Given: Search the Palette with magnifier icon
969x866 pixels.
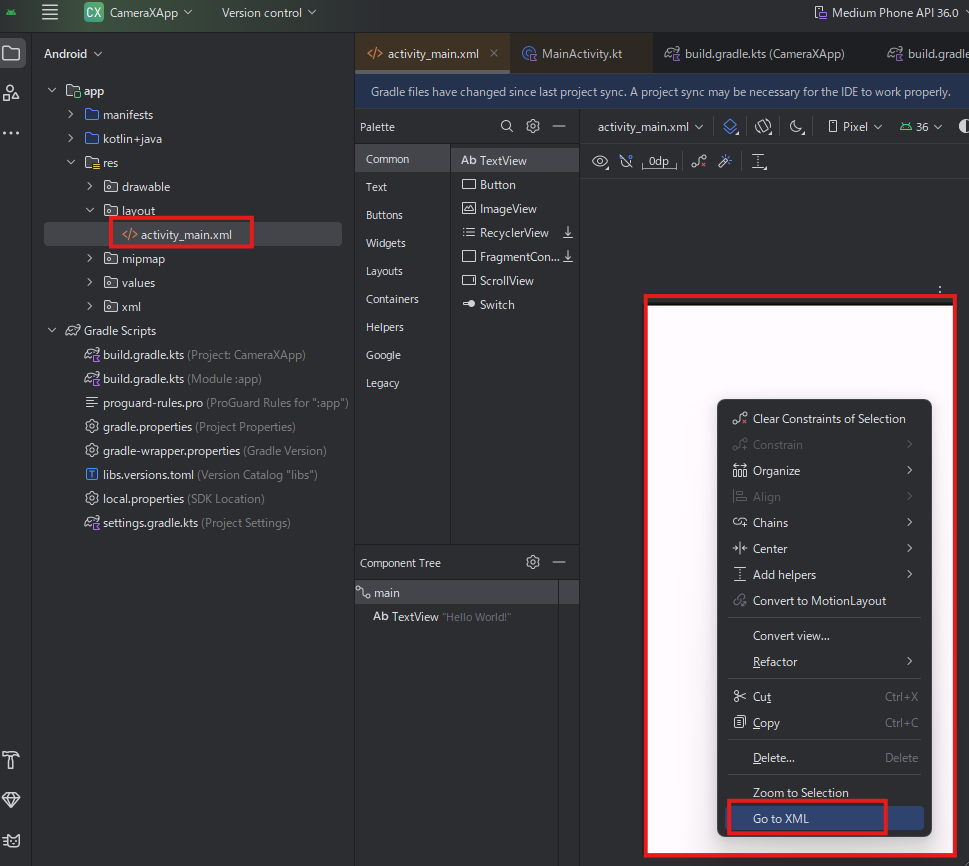Looking at the screenshot, I should tap(507, 127).
